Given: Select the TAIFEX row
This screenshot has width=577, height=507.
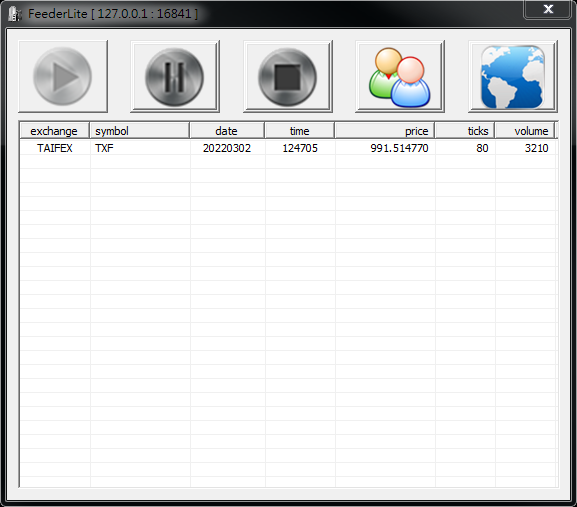Looking at the screenshot, I should tap(288, 148).
